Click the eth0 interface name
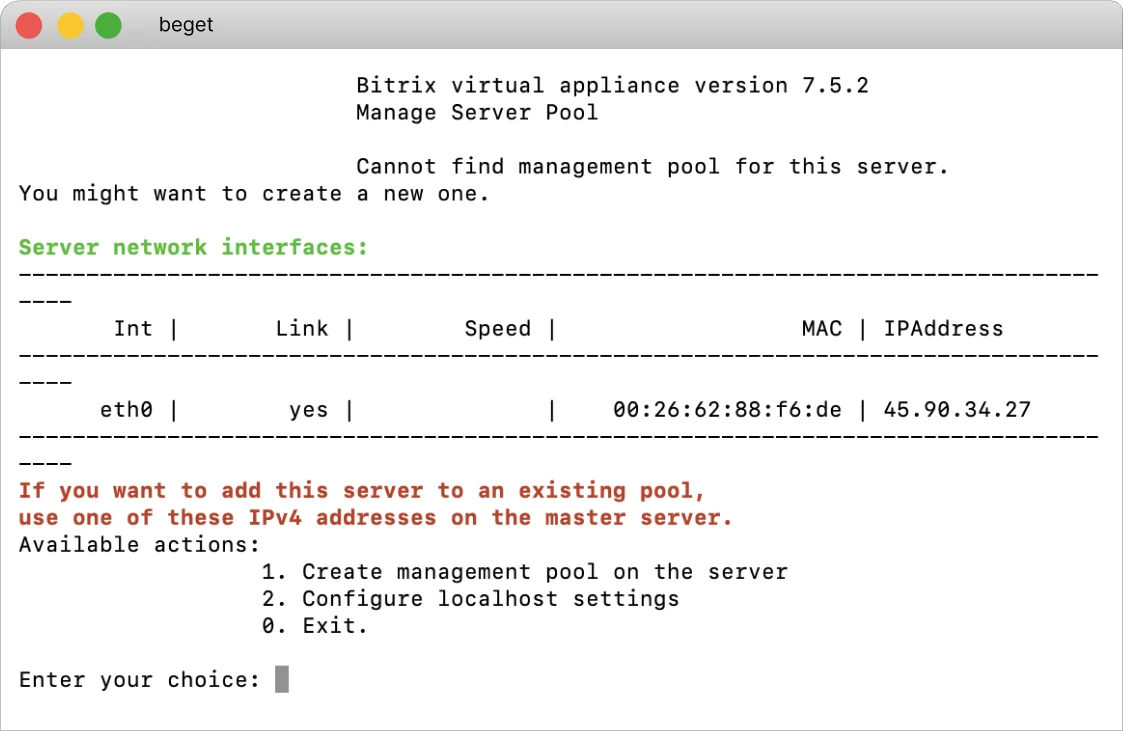The width and height of the screenshot is (1123, 731). tap(126, 409)
